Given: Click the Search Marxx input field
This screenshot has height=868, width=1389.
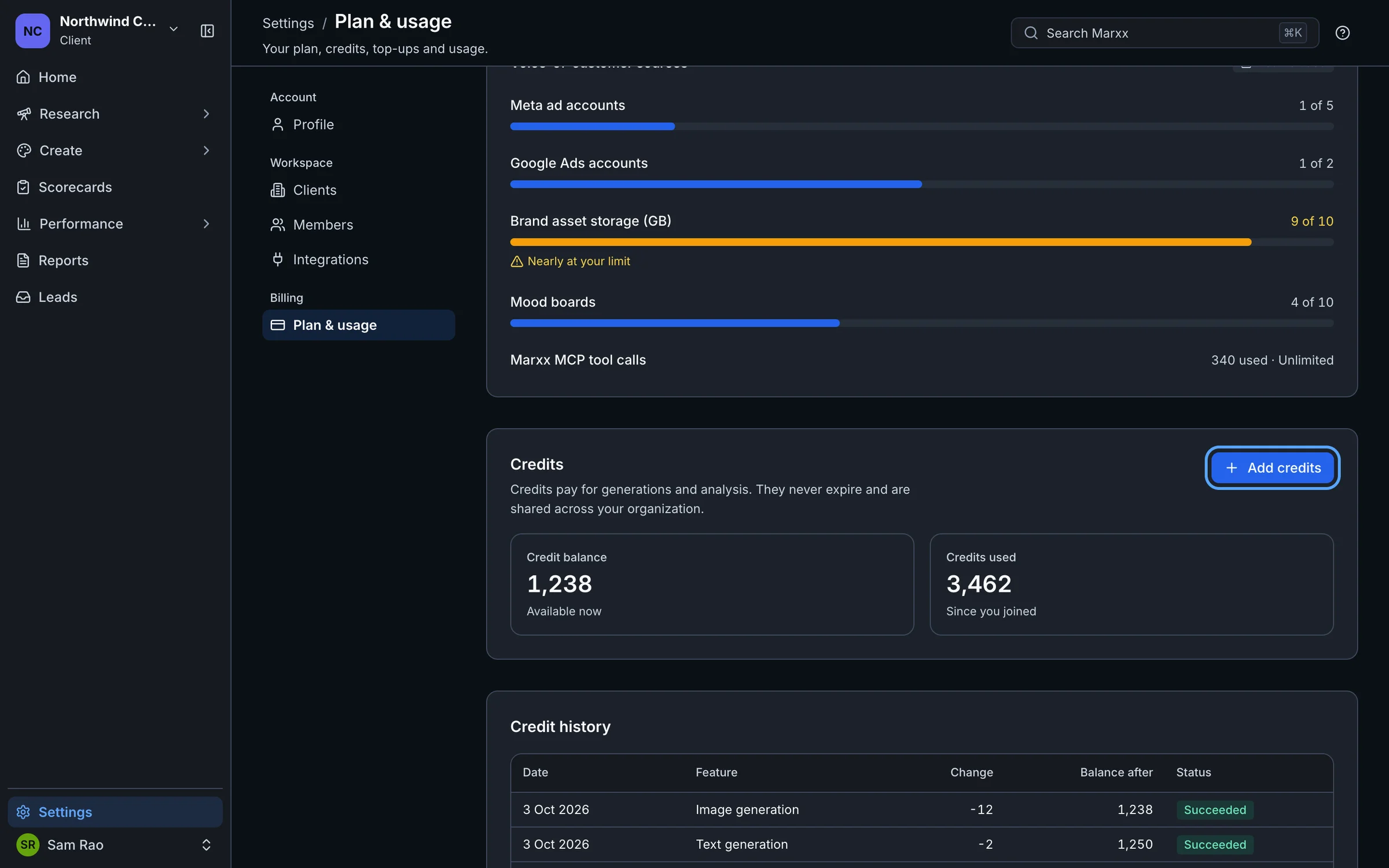Looking at the screenshot, I should [1164, 33].
